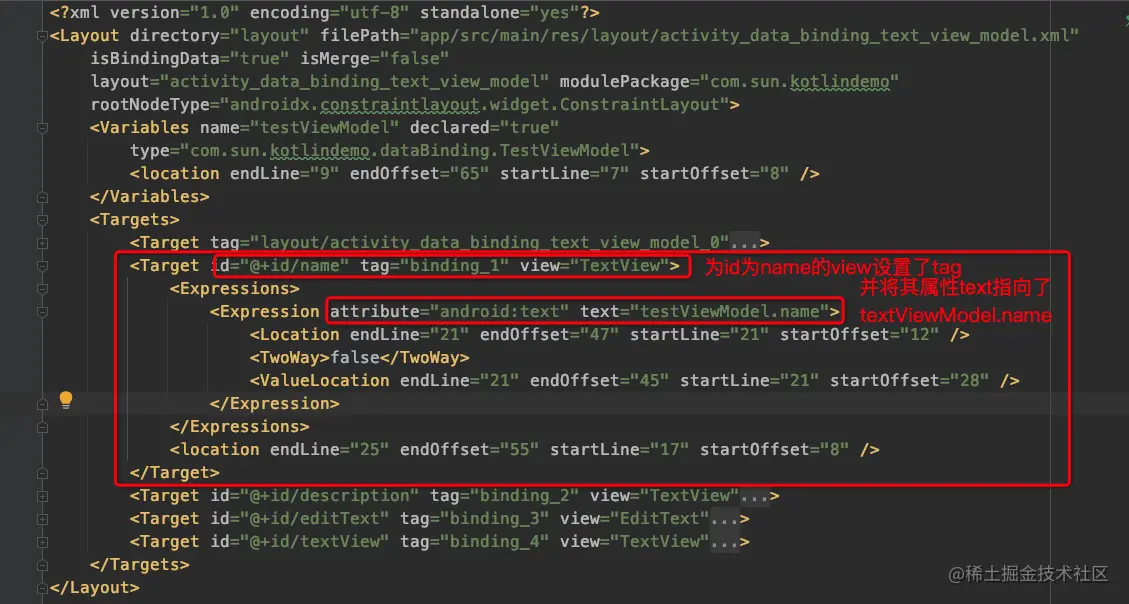The image size is (1129, 604).
Task: Expand the folded Target @+id/editText block
Action: (42, 519)
